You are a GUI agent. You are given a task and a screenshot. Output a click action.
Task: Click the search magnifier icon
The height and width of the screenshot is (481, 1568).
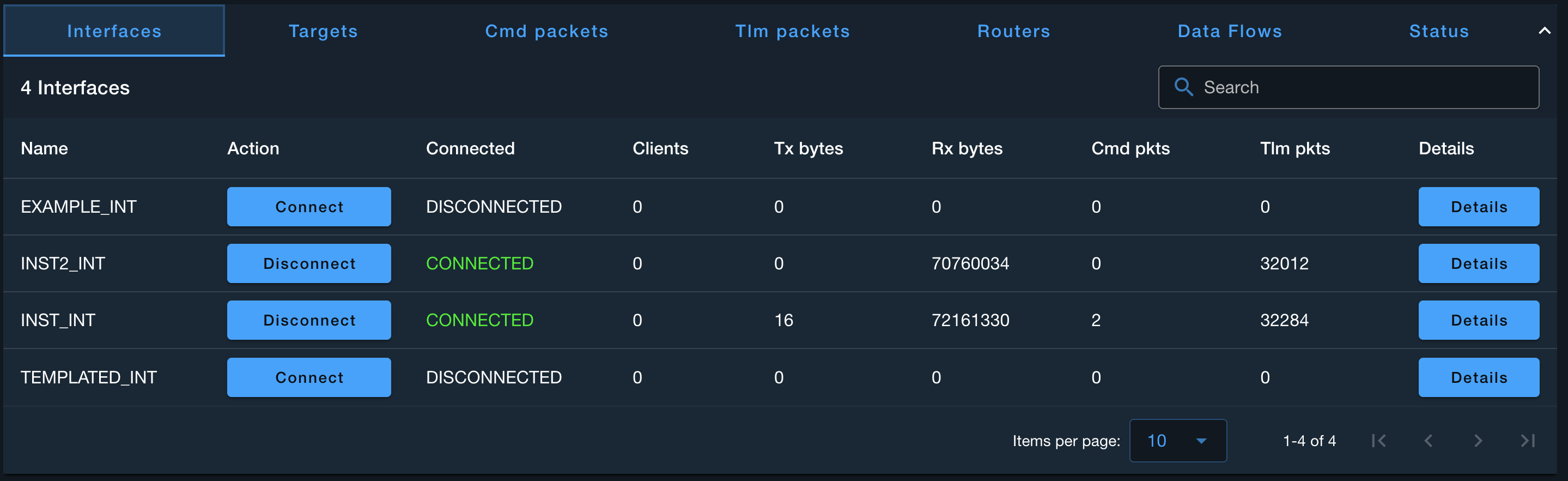click(x=1183, y=87)
